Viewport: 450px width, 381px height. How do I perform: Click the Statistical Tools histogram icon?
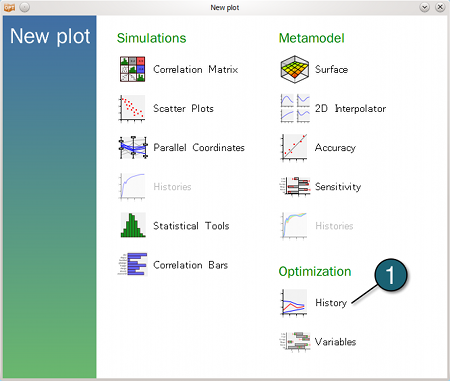click(133, 225)
